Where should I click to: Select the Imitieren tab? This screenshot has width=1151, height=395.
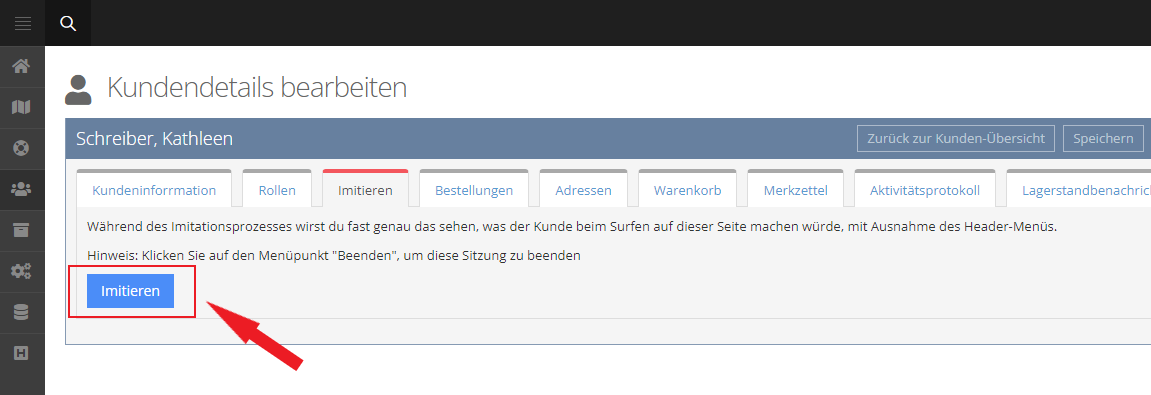(x=366, y=189)
